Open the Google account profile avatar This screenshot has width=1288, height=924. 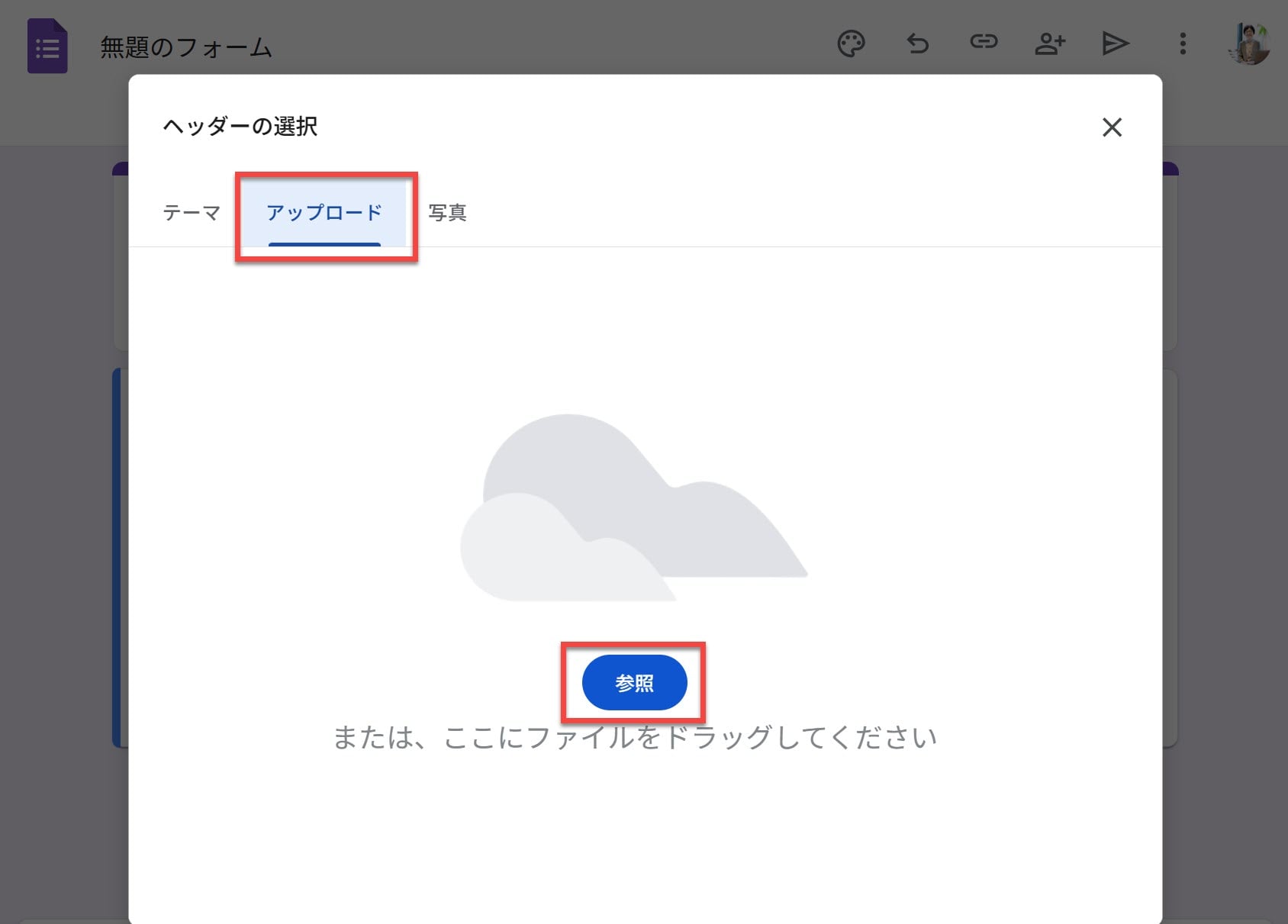tap(1249, 43)
